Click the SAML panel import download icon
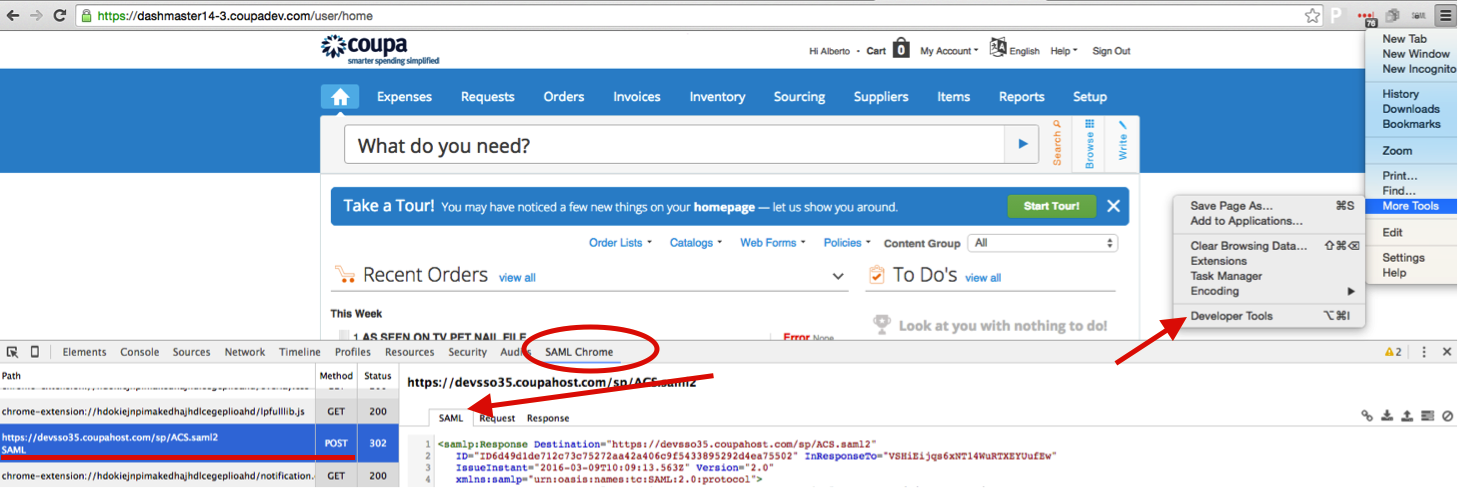This screenshot has width=1458, height=488. click(x=1387, y=416)
